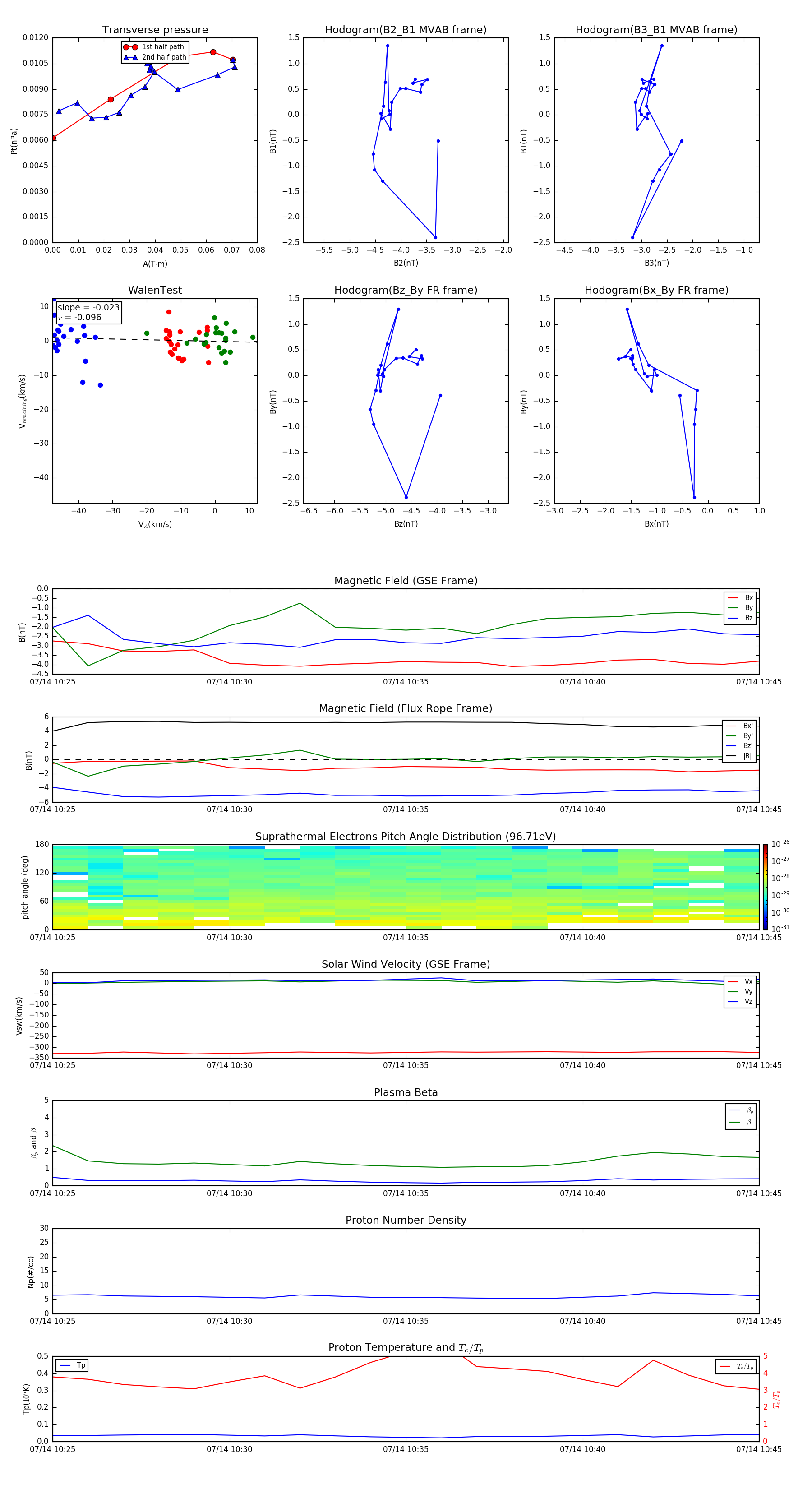This screenshot has height=1489, width=812.
Task: Click the "r = -0.096" annotation
Action: (x=80, y=317)
